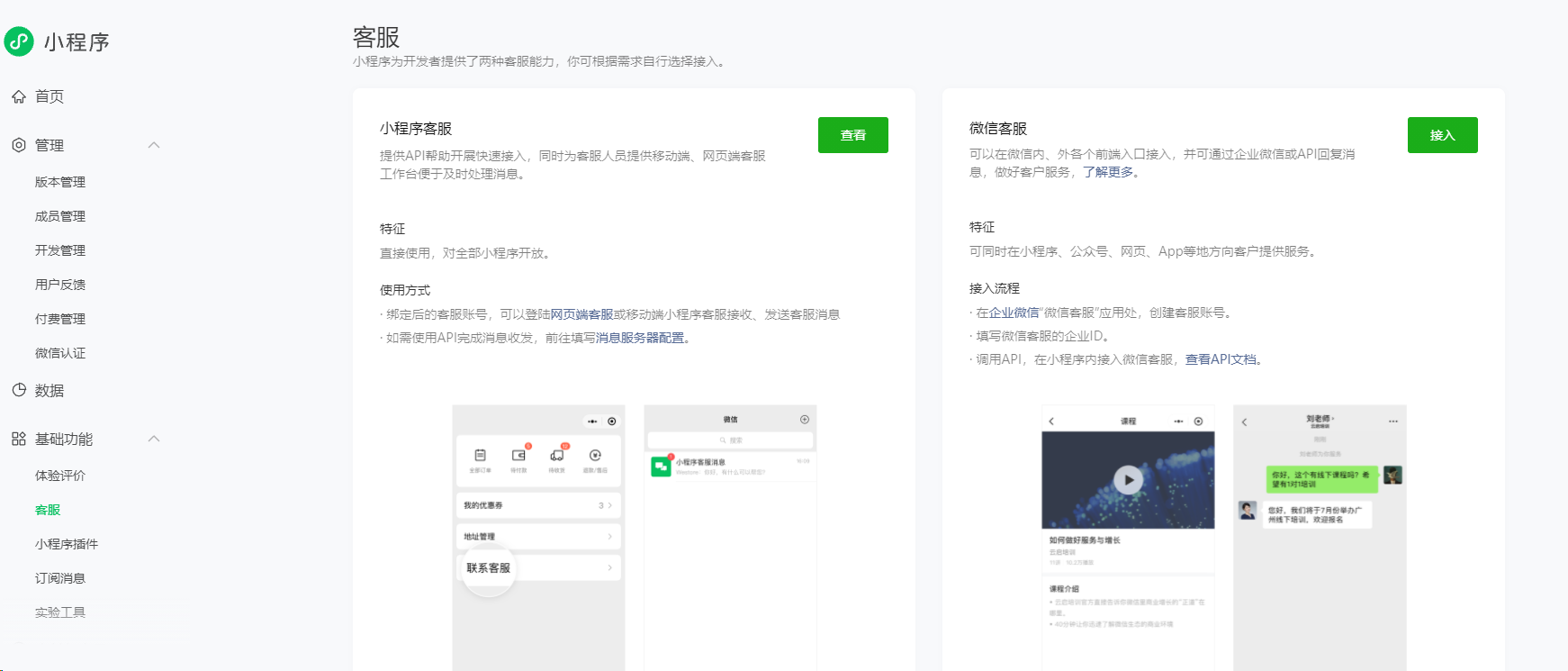Go to 版本管理
This screenshot has width=1568, height=671.
click(x=60, y=182)
